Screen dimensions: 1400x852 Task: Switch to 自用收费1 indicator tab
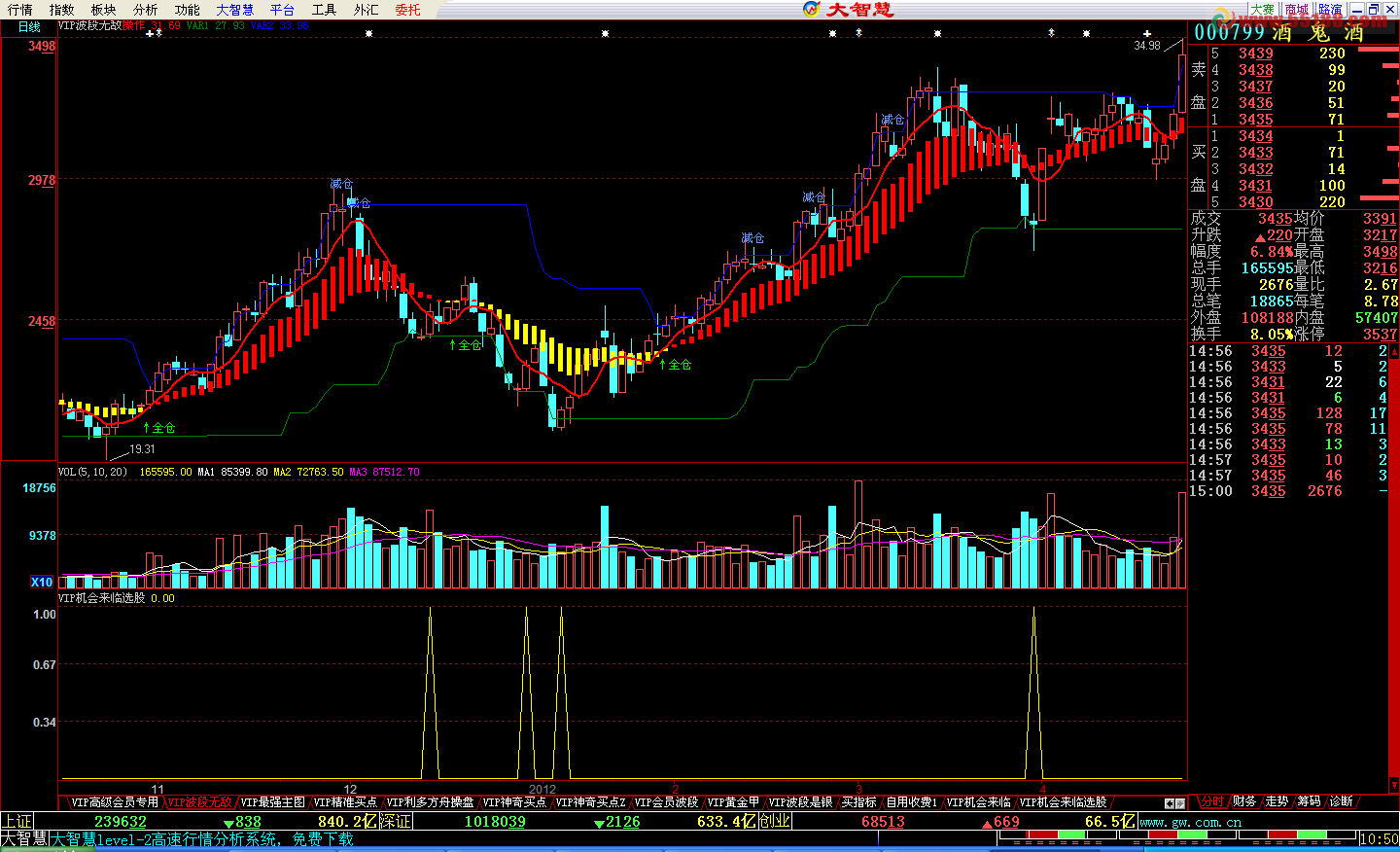point(911,802)
